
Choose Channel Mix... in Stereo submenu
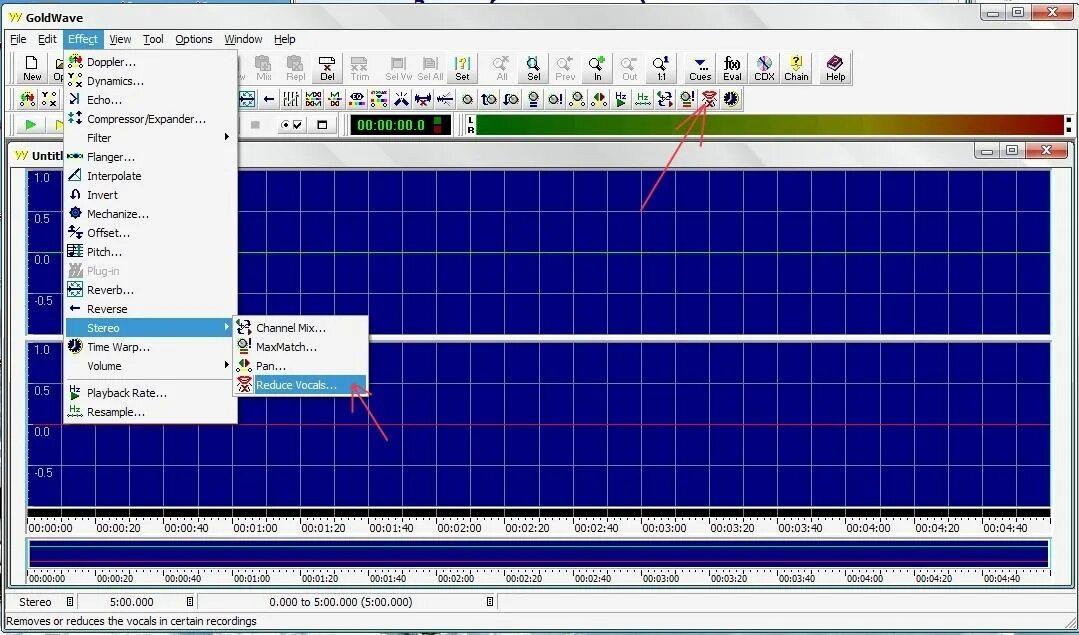pos(301,328)
